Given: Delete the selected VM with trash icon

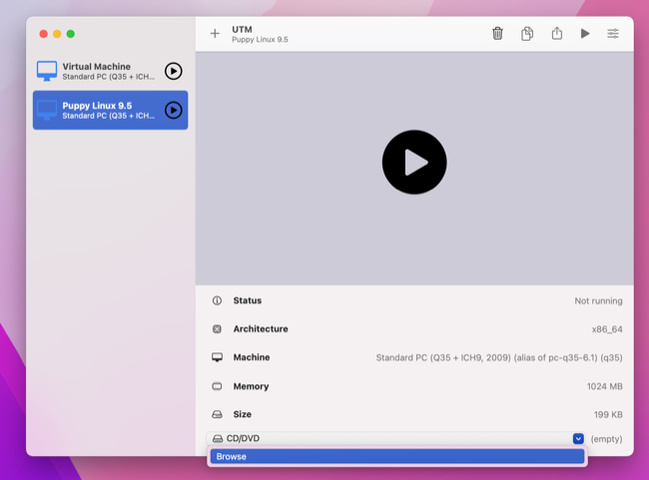Looking at the screenshot, I should 498,34.
